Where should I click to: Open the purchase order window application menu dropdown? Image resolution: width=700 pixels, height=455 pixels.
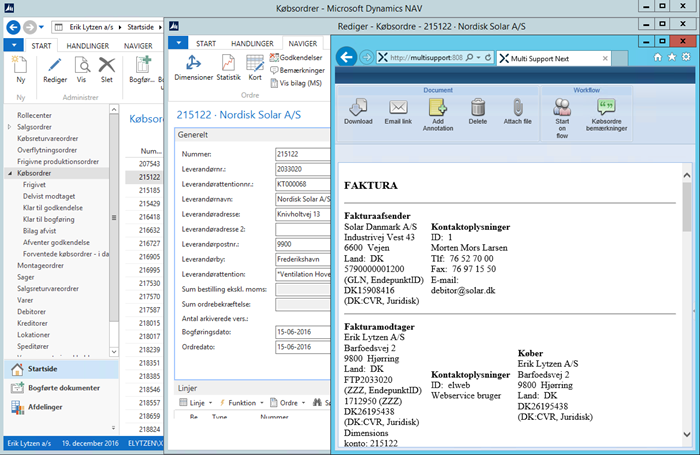click(179, 43)
